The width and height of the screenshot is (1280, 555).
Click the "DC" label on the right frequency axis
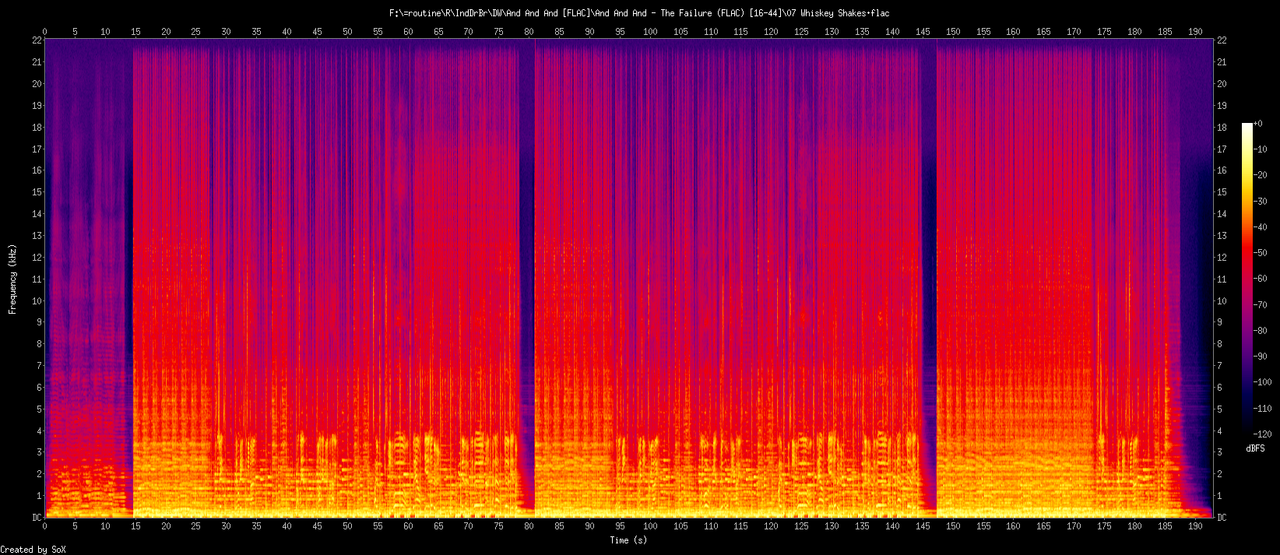pos(1224,518)
